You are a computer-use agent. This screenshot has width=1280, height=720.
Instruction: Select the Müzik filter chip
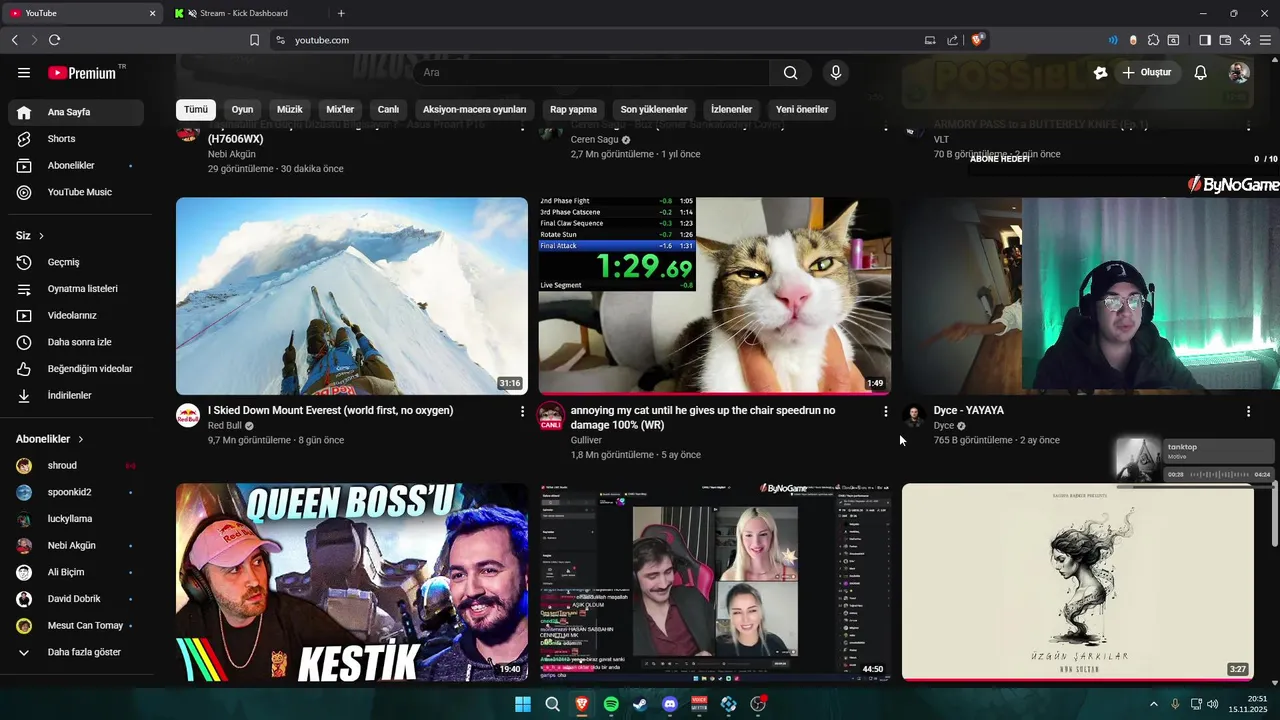point(290,109)
